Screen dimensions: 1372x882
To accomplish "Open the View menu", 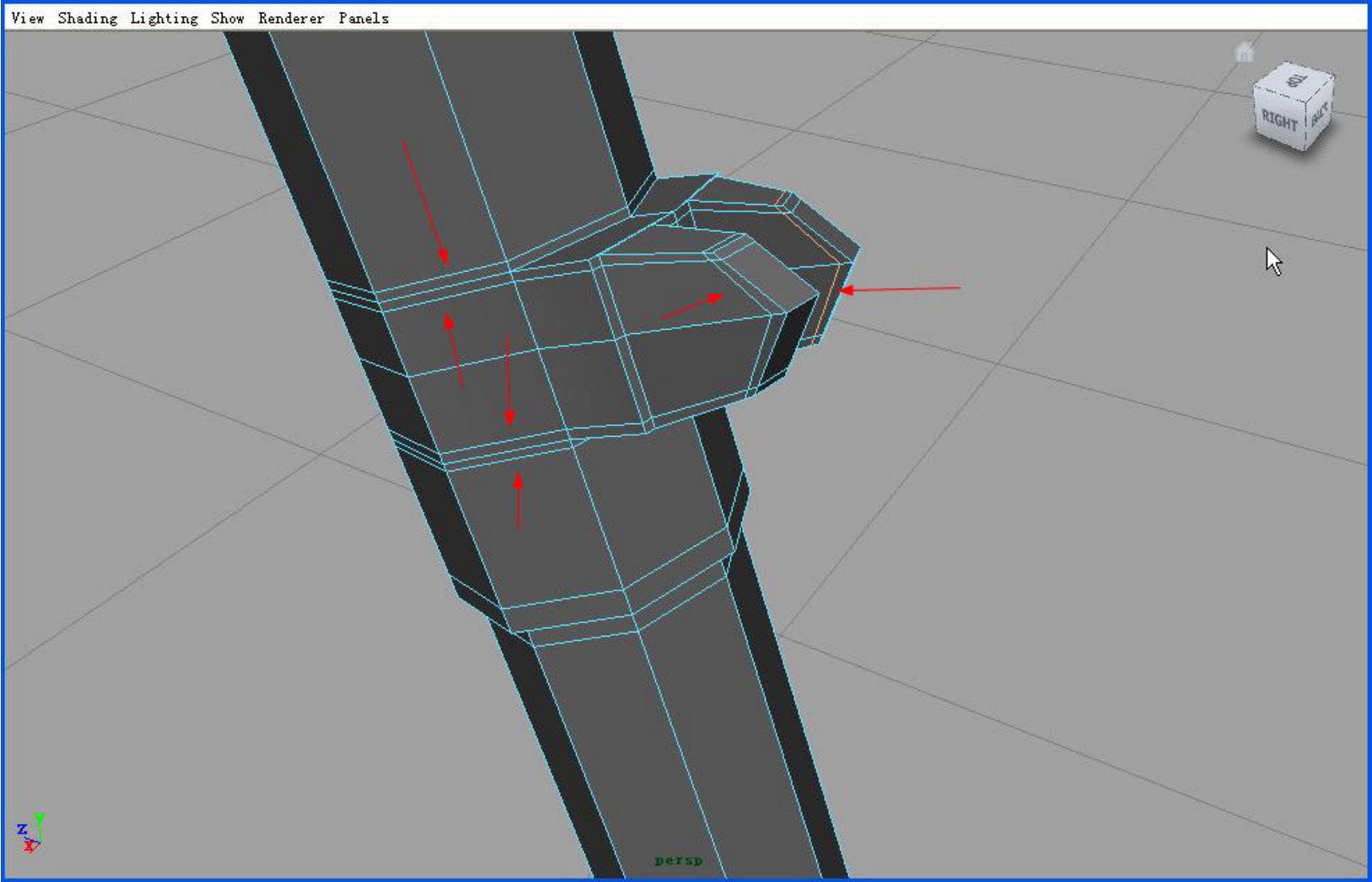I will [27, 18].
